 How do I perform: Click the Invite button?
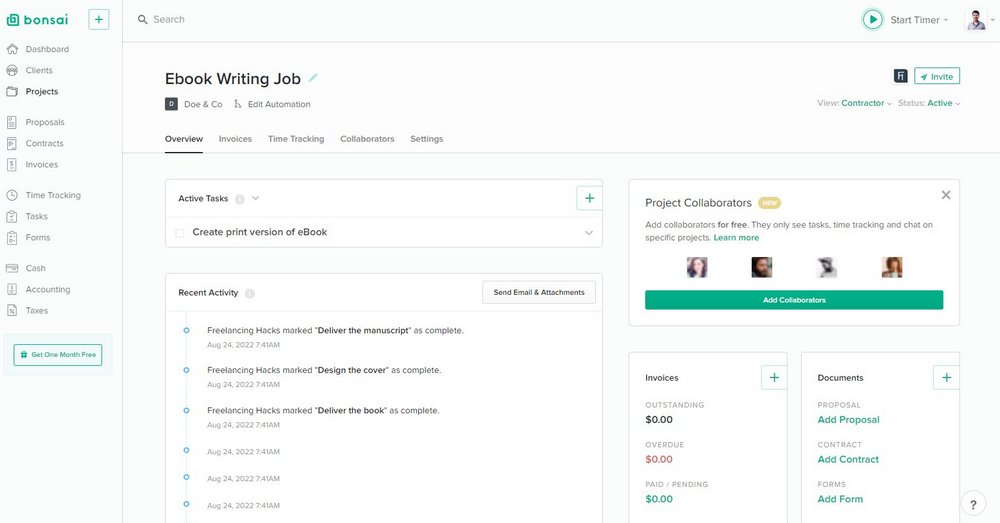pos(937,76)
